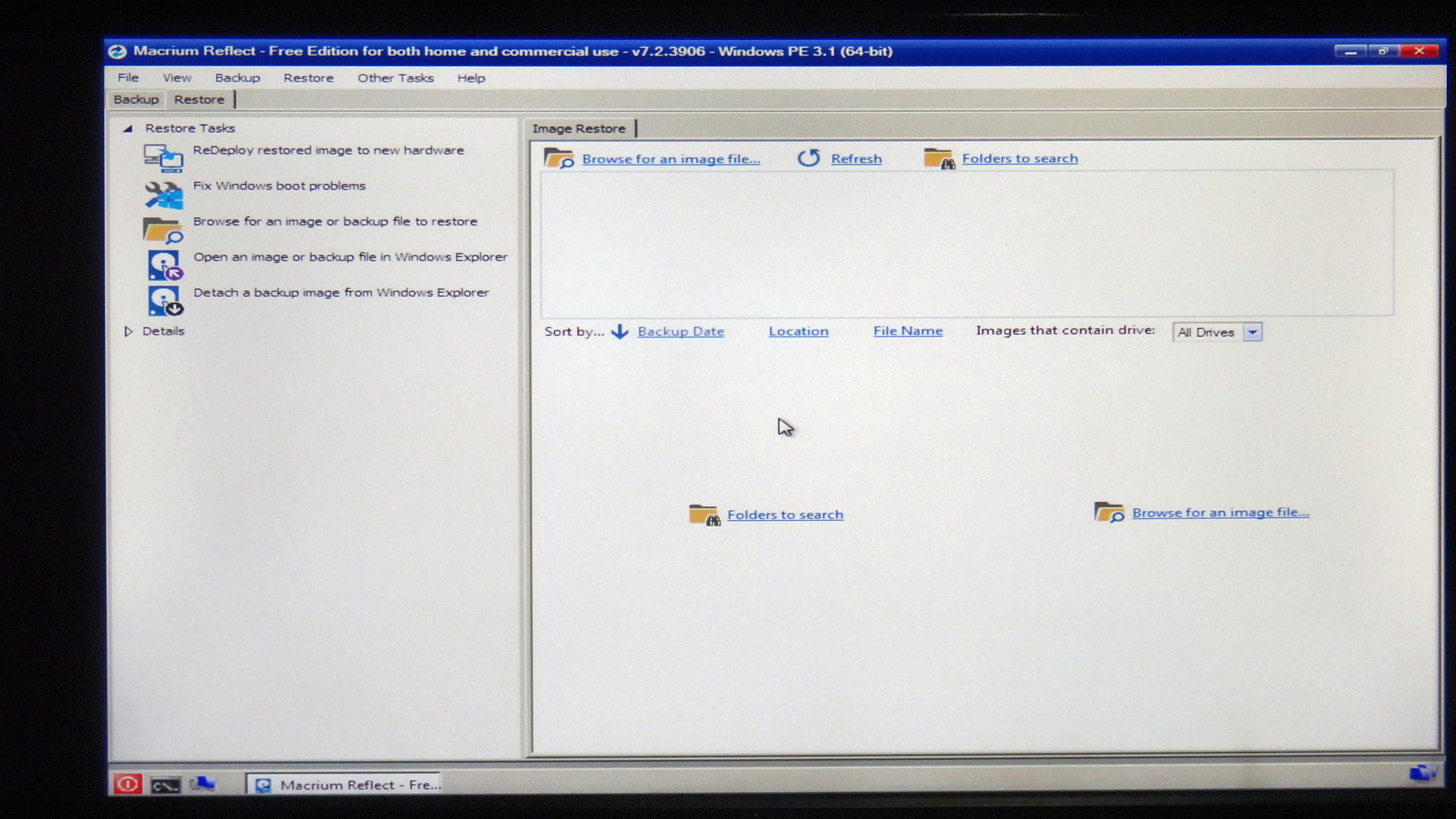Select Open an image or backup file in Windows Explorer
Viewport: 1456px width, 819px height.
[350, 257]
